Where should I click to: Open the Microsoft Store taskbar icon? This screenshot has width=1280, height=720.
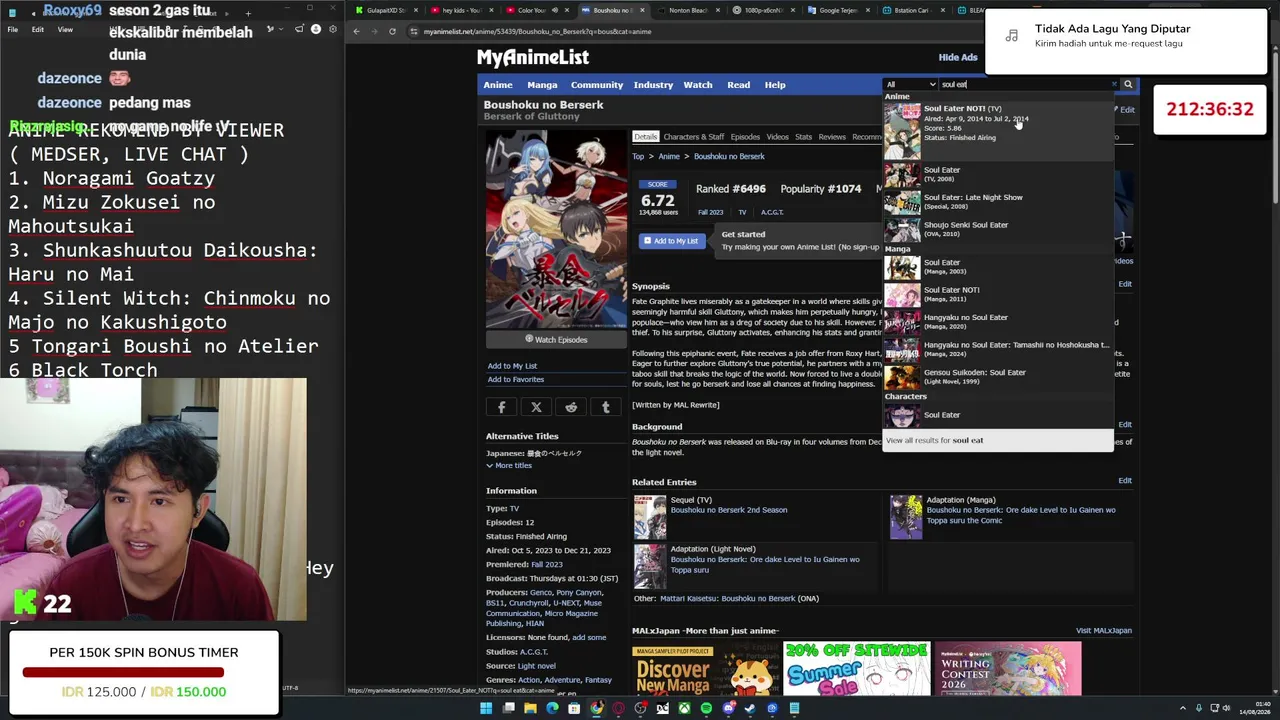574,708
